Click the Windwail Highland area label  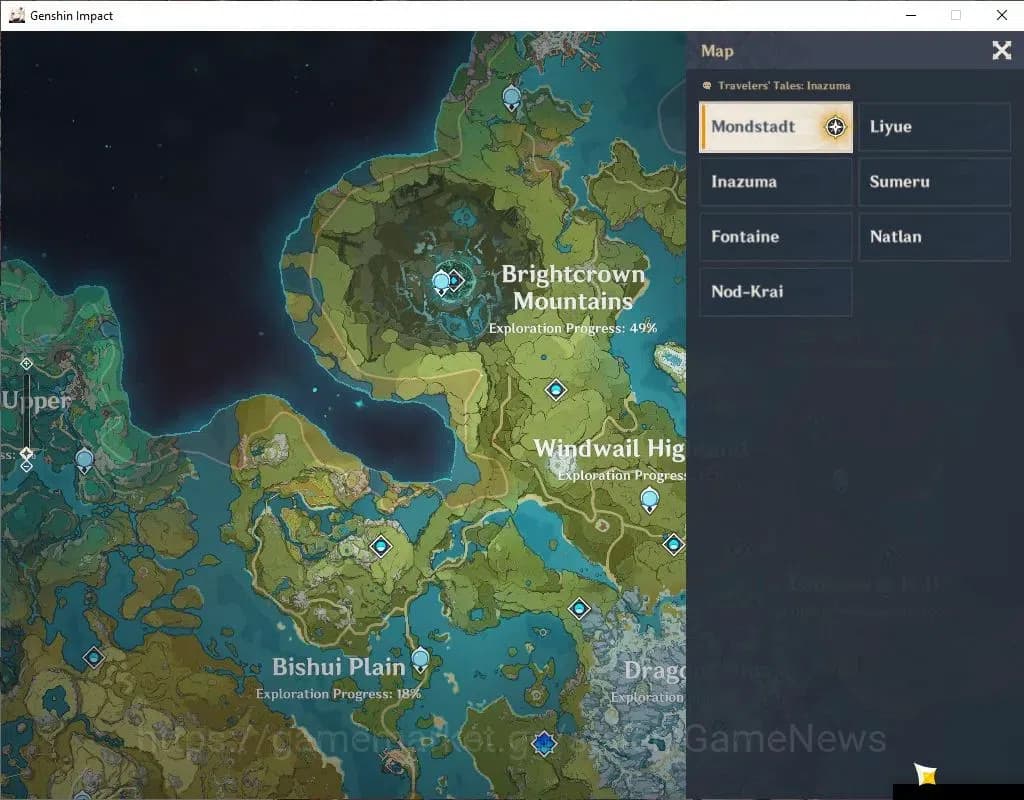tap(609, 448)
